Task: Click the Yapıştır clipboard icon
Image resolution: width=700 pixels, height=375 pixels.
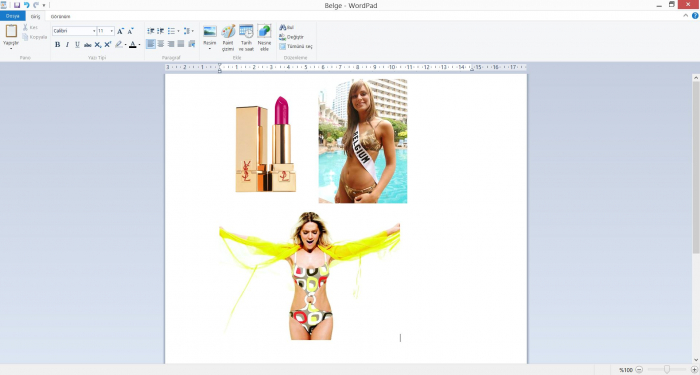Action: click(x=11, y=31)
